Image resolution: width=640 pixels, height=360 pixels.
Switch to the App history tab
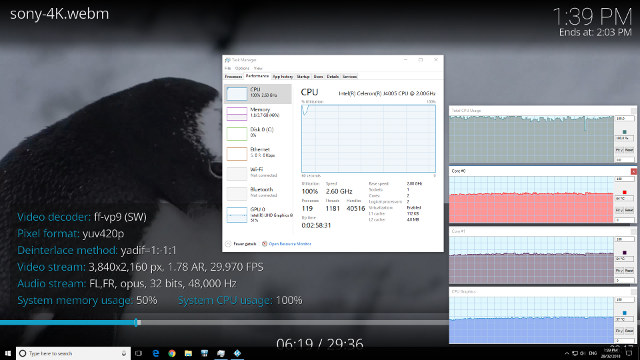pyautogui.click(x=282, y=76)
